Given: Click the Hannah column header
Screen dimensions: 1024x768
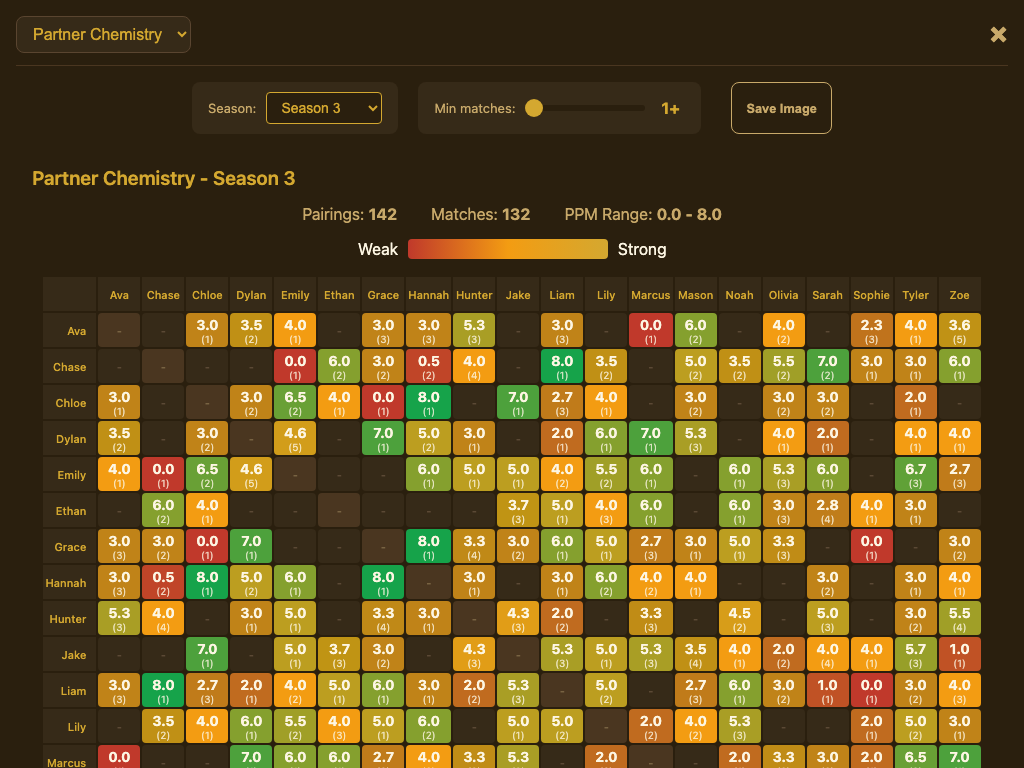Looking at the screenshot, I should 428,295.
